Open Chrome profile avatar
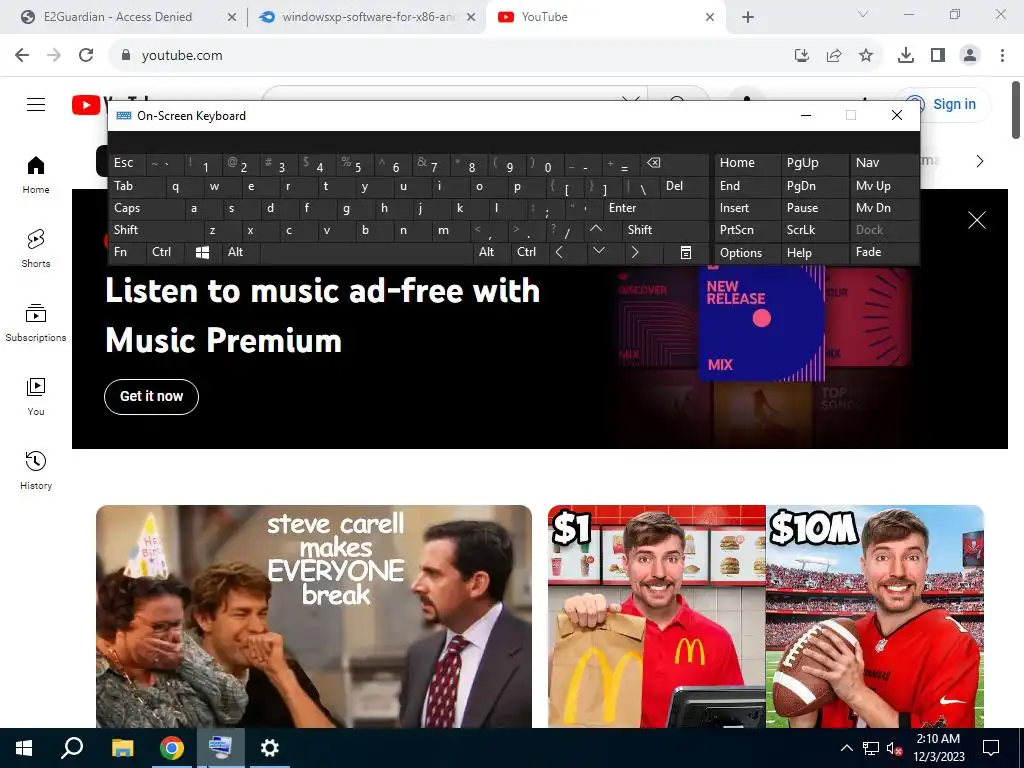Viewport: 1024px width, 768px height. click(970, 56)
